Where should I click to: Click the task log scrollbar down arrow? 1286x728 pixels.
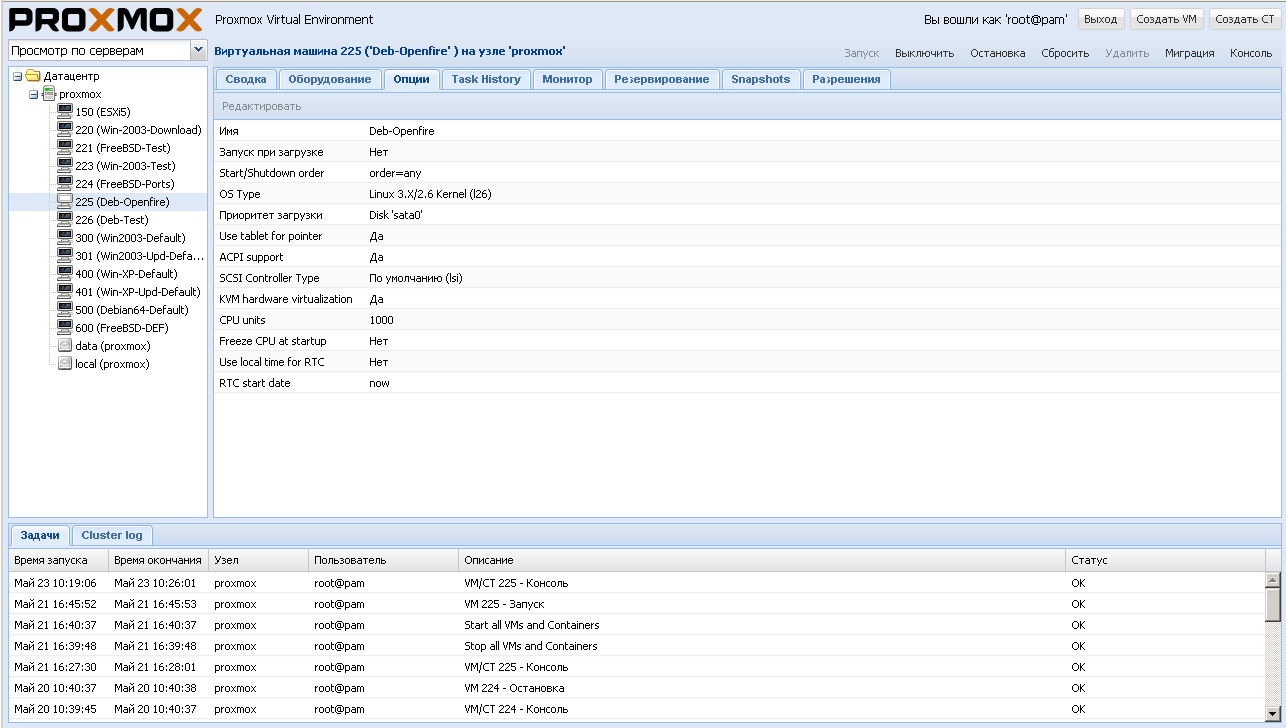[1273, 713]
